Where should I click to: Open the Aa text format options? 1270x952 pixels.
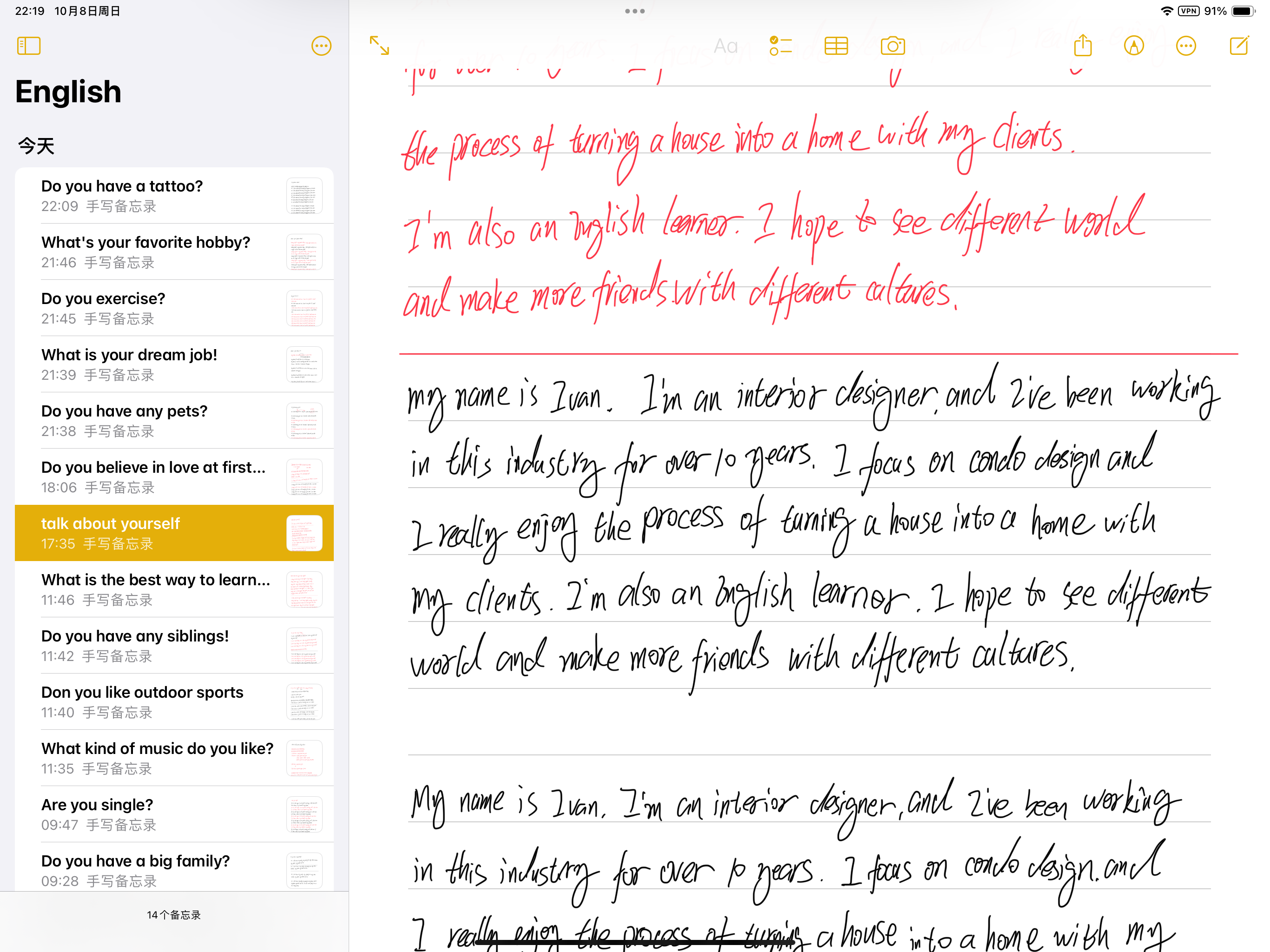[725, 46]
